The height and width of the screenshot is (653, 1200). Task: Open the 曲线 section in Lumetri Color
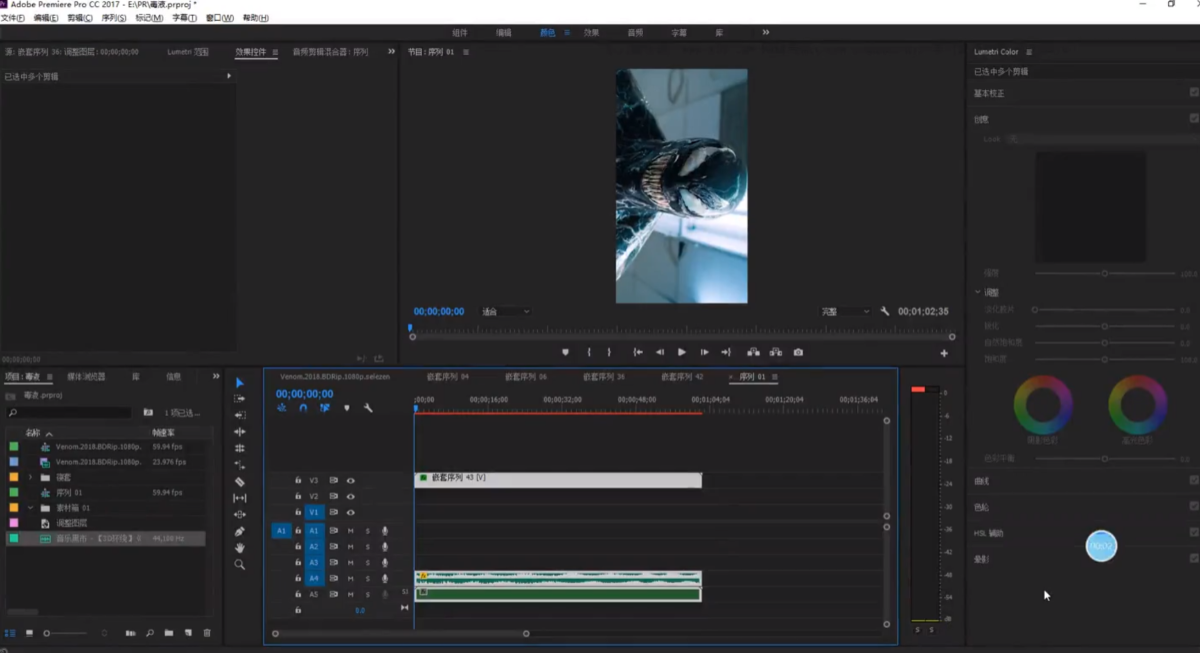click(x=982, y=481)
